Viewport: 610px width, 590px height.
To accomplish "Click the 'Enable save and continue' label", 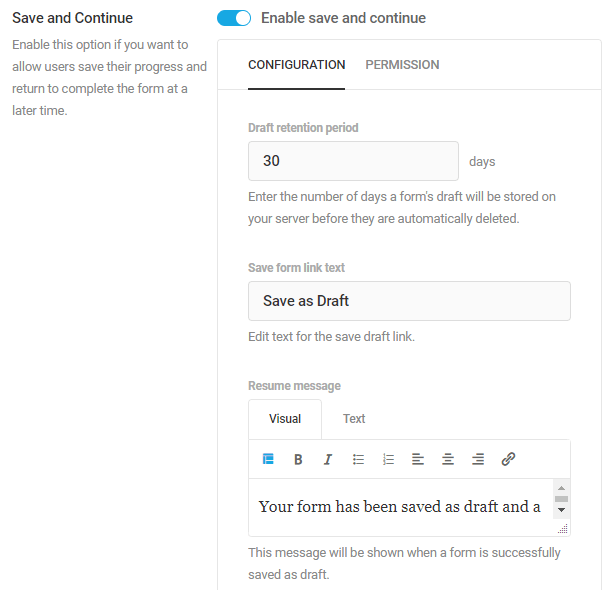I will pos(343,18).
